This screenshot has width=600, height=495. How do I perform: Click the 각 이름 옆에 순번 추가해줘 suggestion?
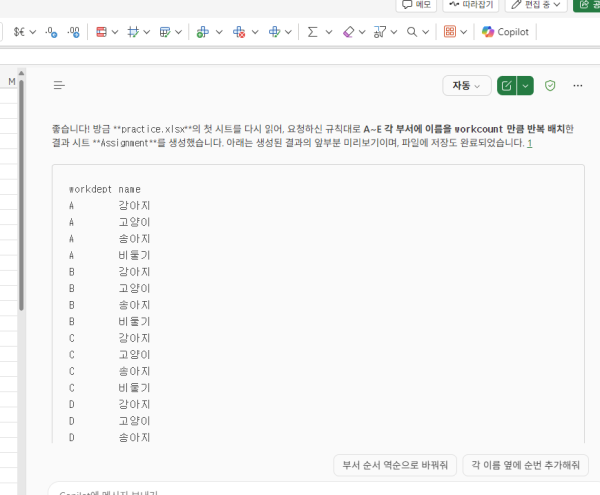525,465
